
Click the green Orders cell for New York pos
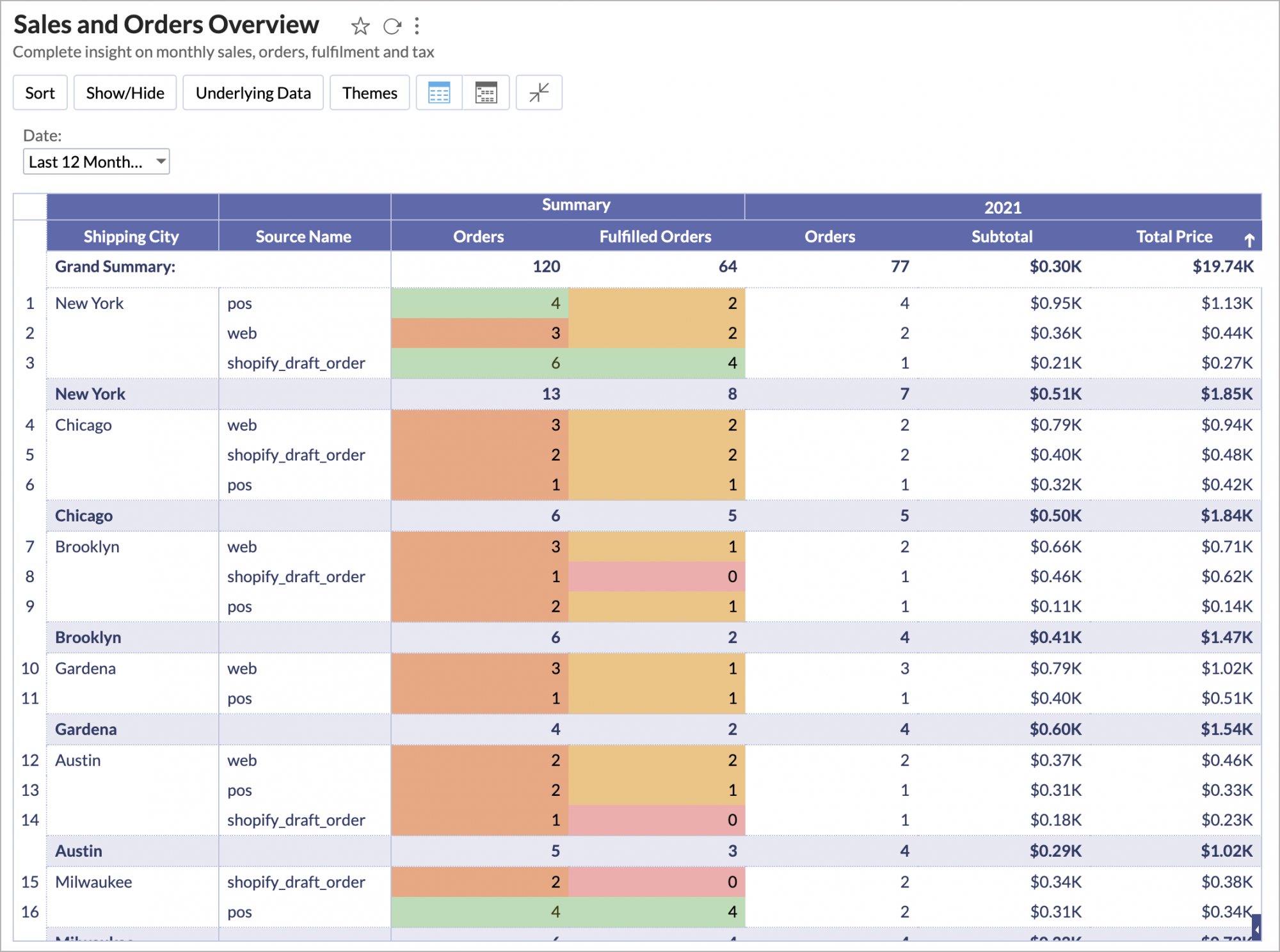point(479,303)
